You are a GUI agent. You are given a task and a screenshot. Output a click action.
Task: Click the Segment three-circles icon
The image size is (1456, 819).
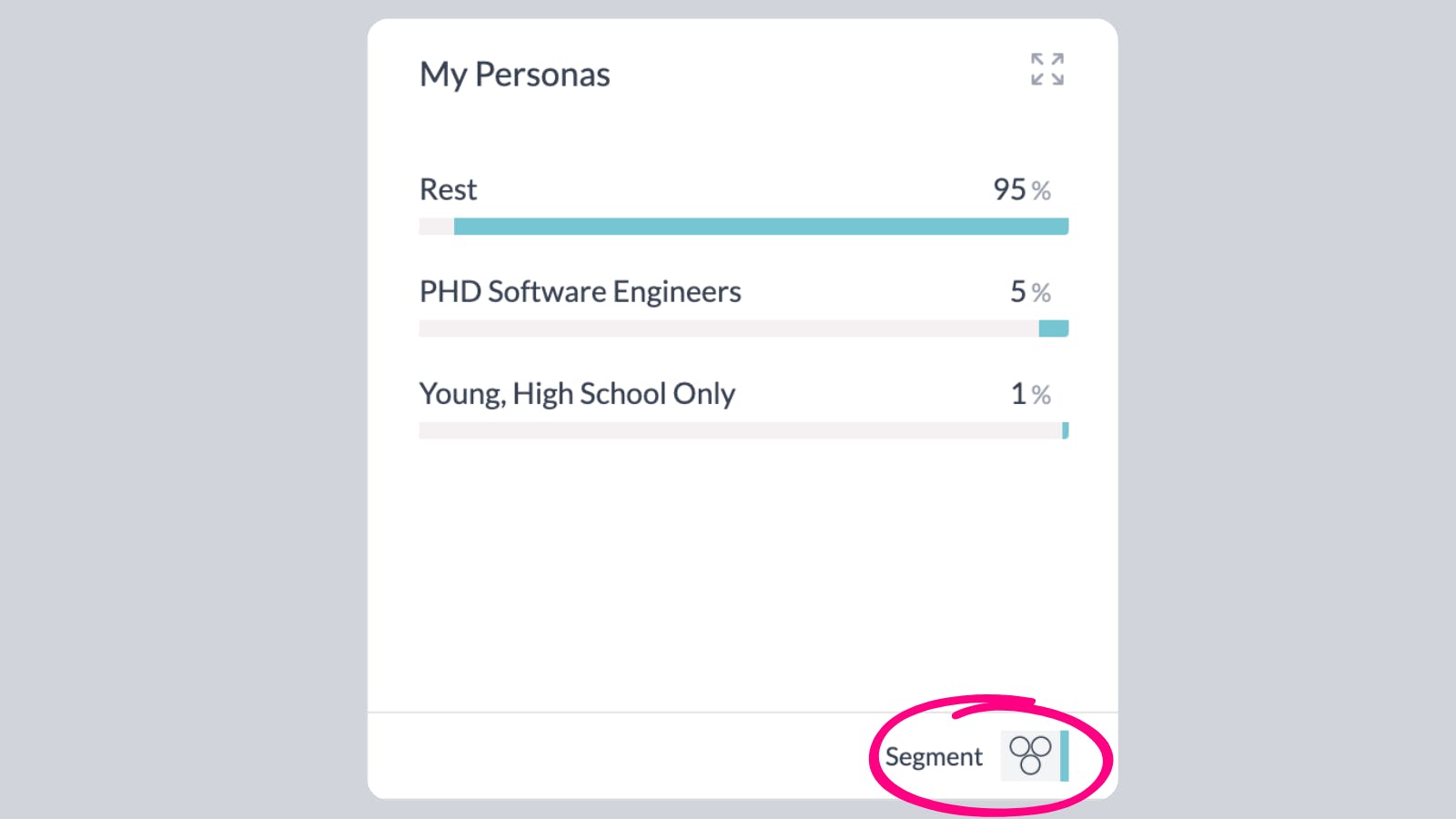coord(1030,755)
